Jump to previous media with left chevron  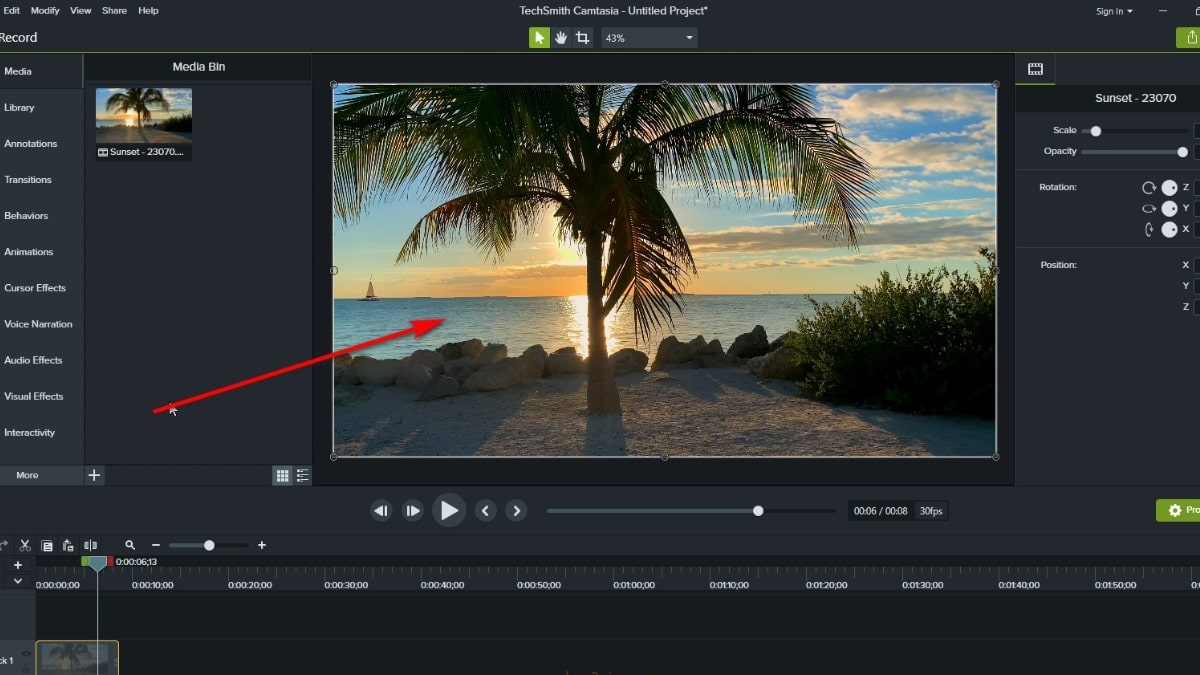point(485,511)
